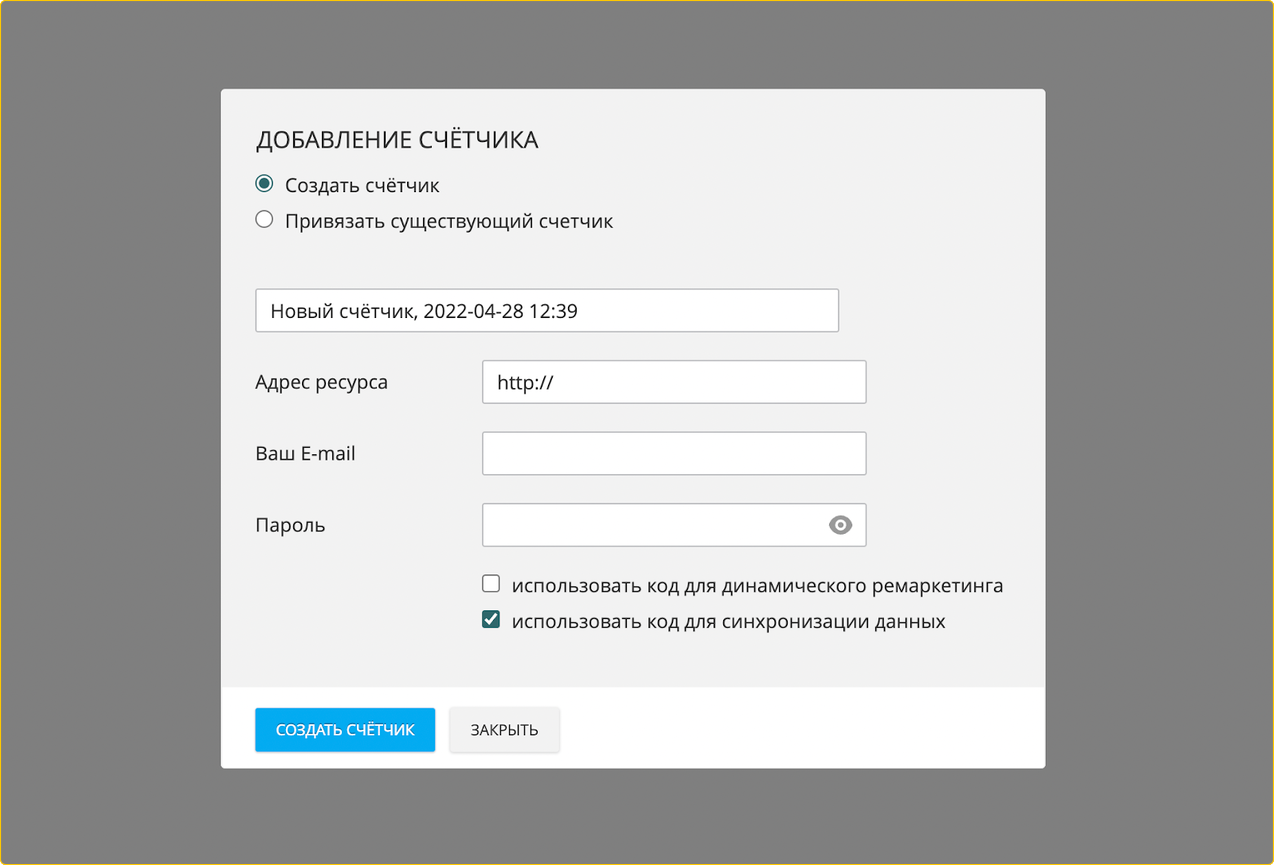Enable код для динамического ремаркетинга
The image size is (1274, 865).
(491, 583)
